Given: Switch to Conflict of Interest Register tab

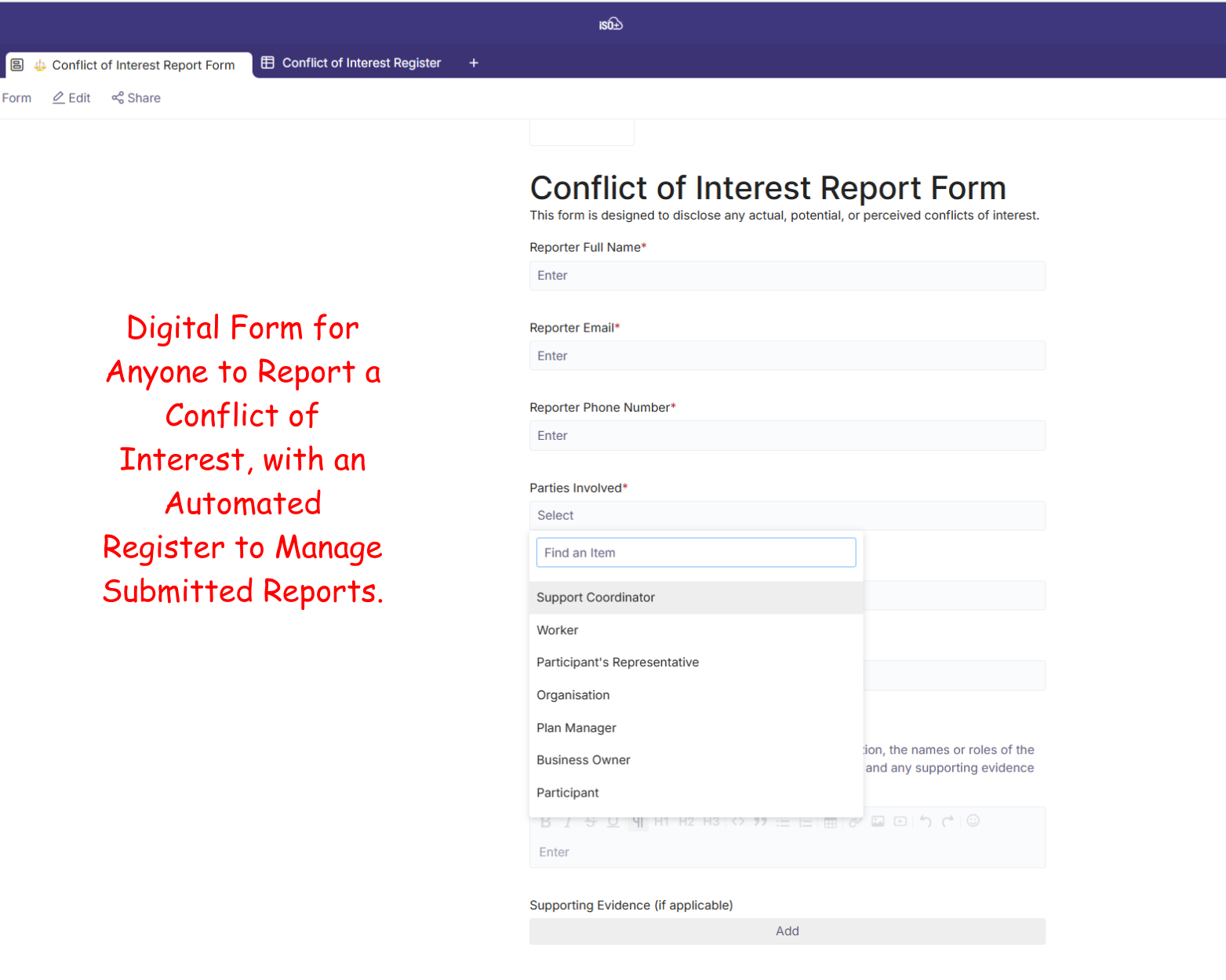Looking at the screenshot, I should click(361, 63).
